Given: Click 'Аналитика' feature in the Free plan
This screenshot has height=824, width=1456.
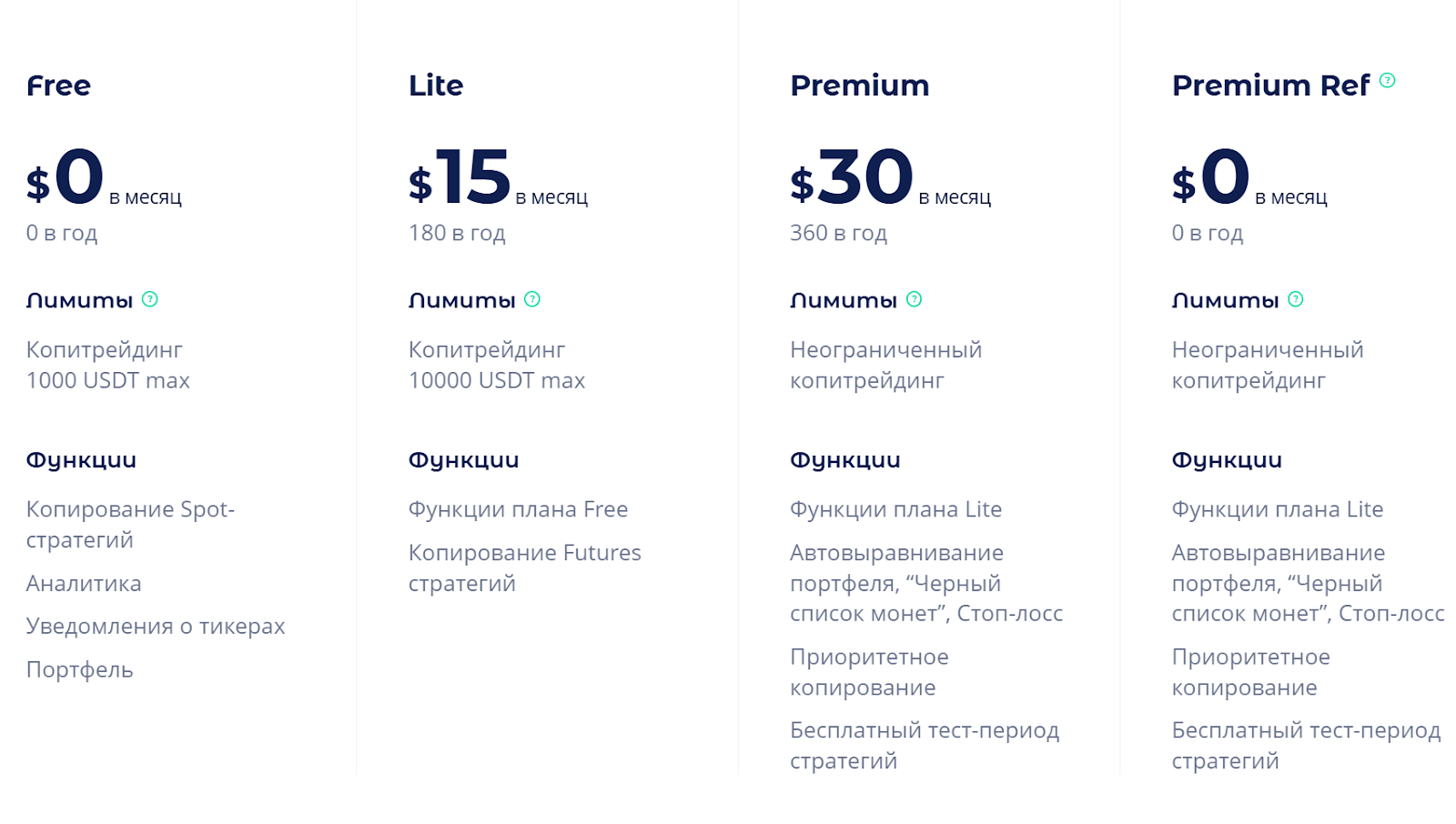Looking at the screenshot, I should point(84,584).
